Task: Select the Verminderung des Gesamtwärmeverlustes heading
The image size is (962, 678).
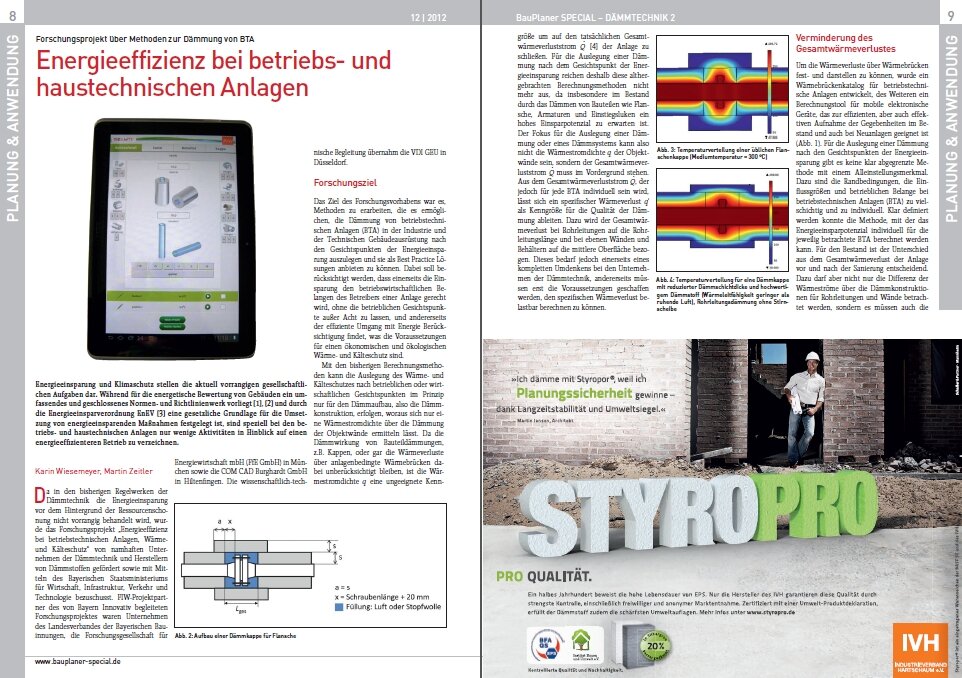Action: [x=845, y=43]
